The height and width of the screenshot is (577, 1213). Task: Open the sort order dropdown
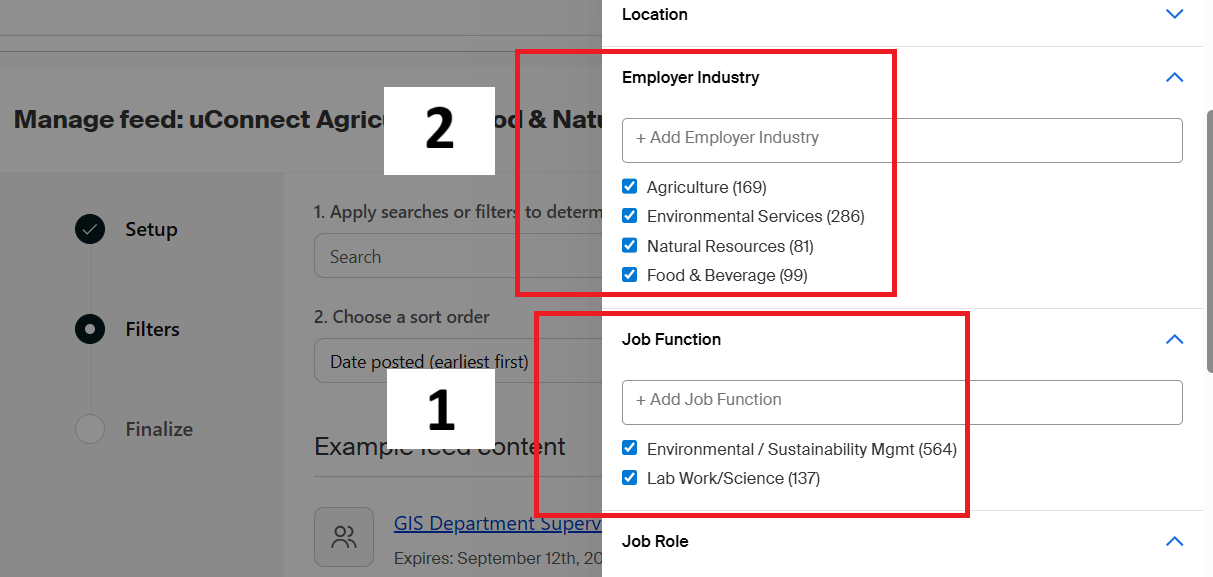click(x=457, y=362)
